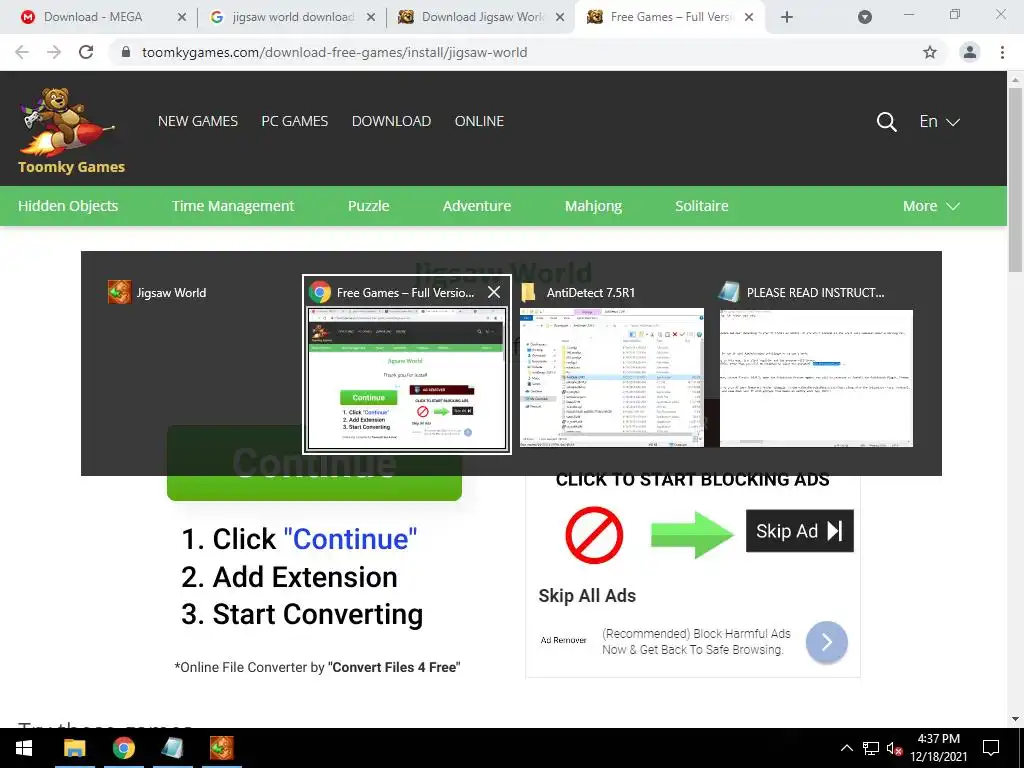Go to Puzzle category

click(x=368, y=206)
